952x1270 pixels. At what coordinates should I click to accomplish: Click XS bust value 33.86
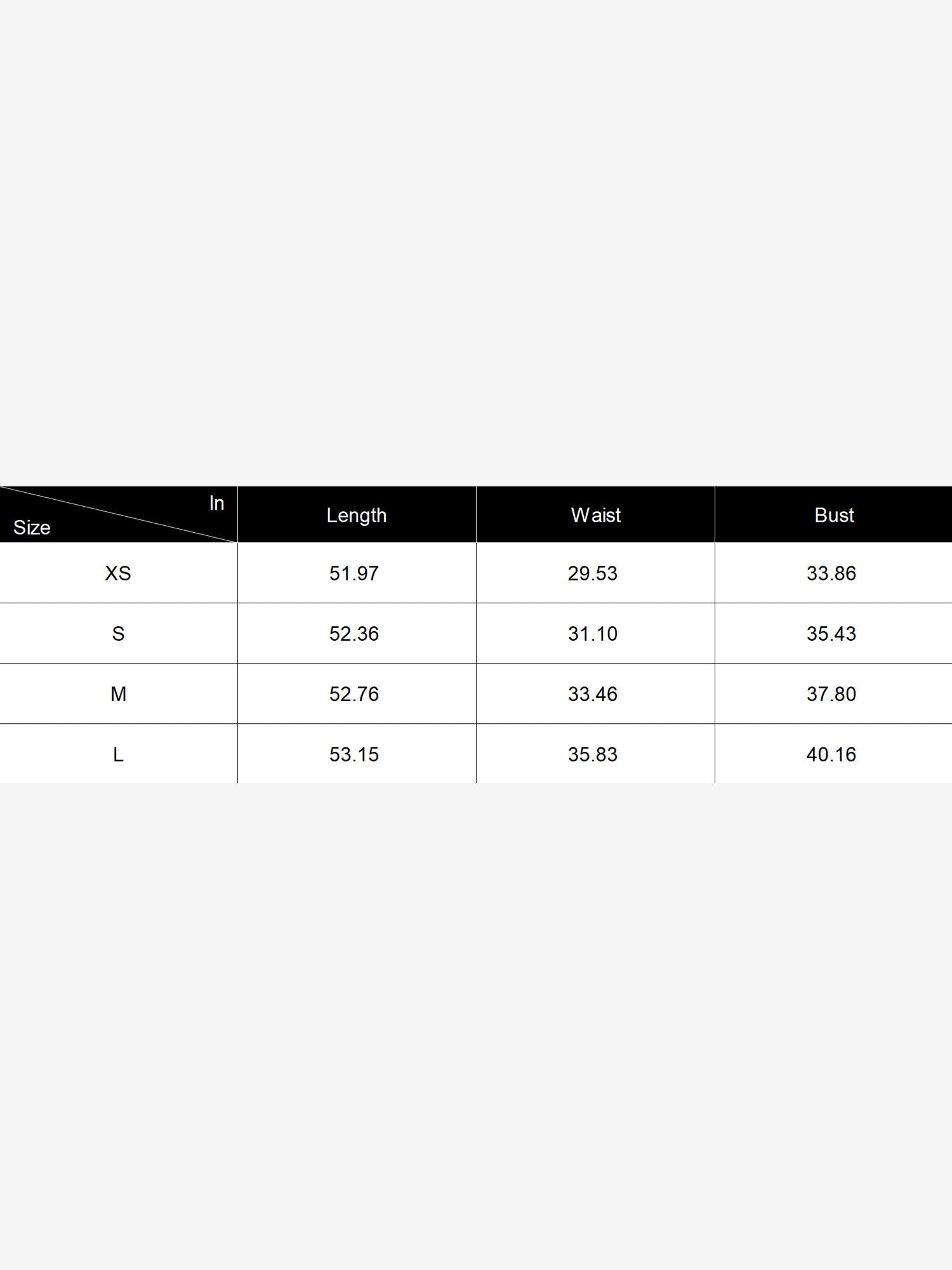pos(831,573)
